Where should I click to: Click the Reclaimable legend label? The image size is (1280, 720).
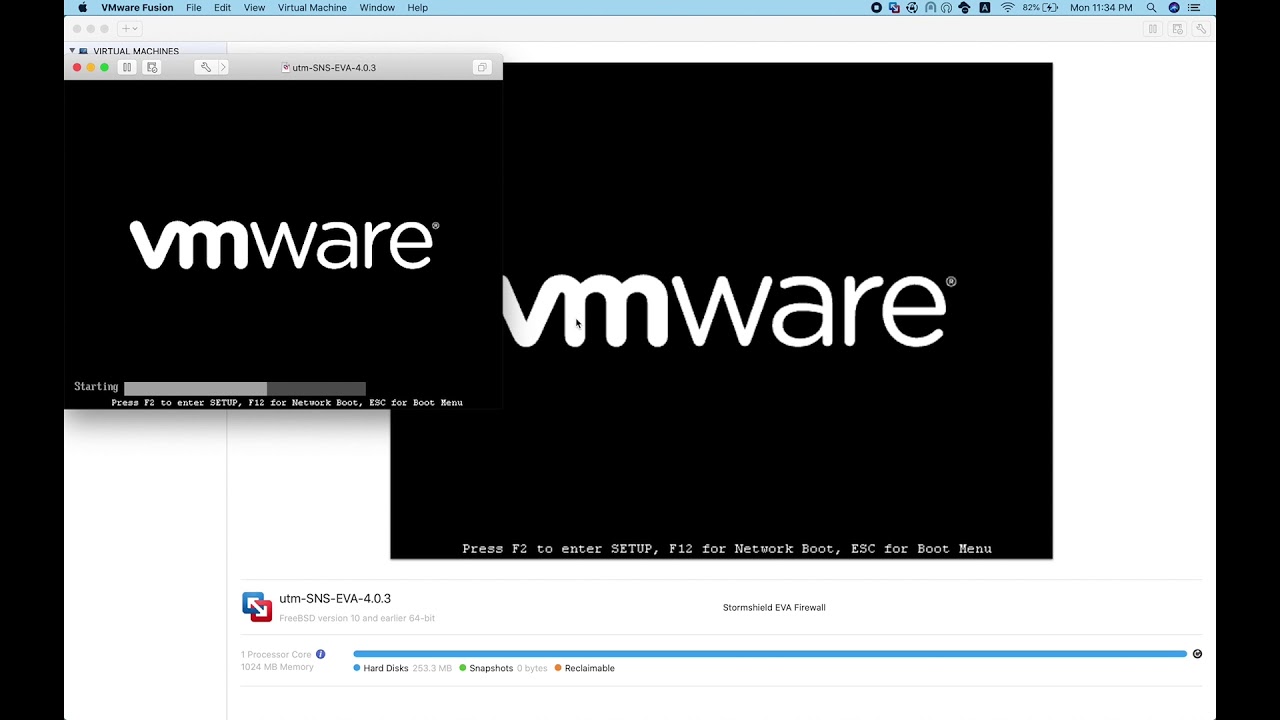click(589, 668)
